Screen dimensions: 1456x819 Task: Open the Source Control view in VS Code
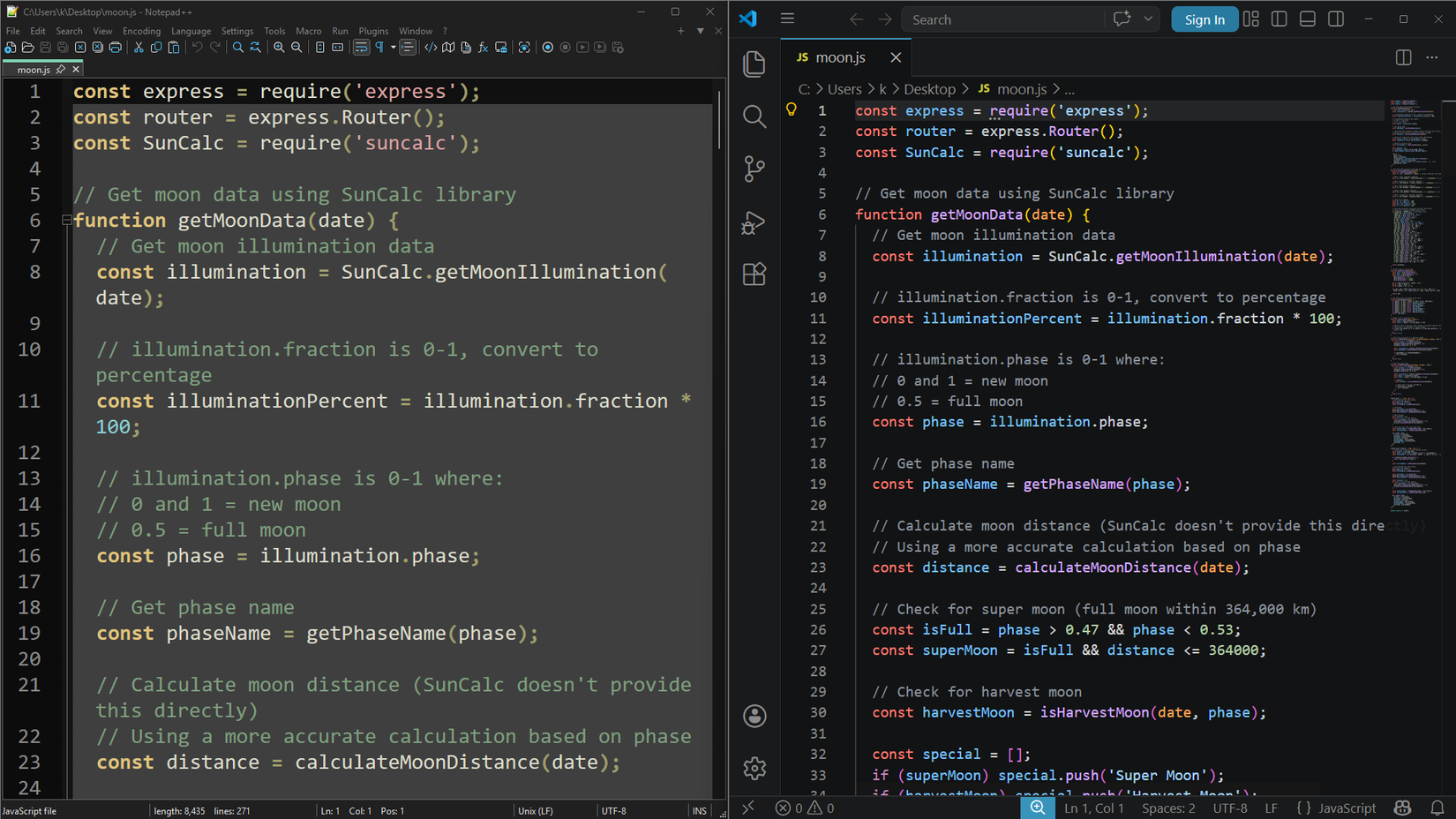pos(754,169)
